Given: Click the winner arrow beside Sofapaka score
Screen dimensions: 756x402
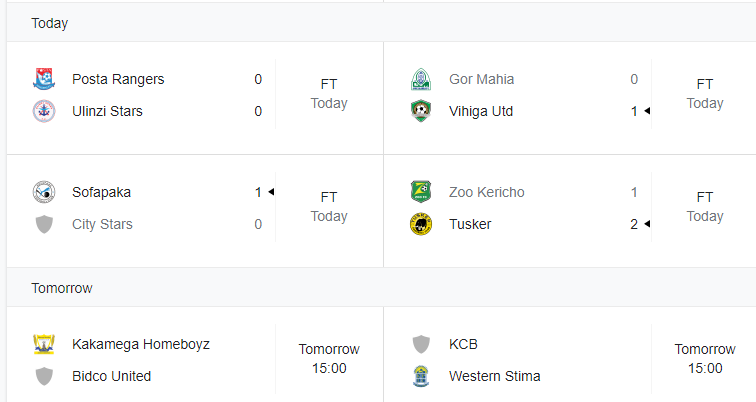Looking at the screenshot, I should point(271,192).
